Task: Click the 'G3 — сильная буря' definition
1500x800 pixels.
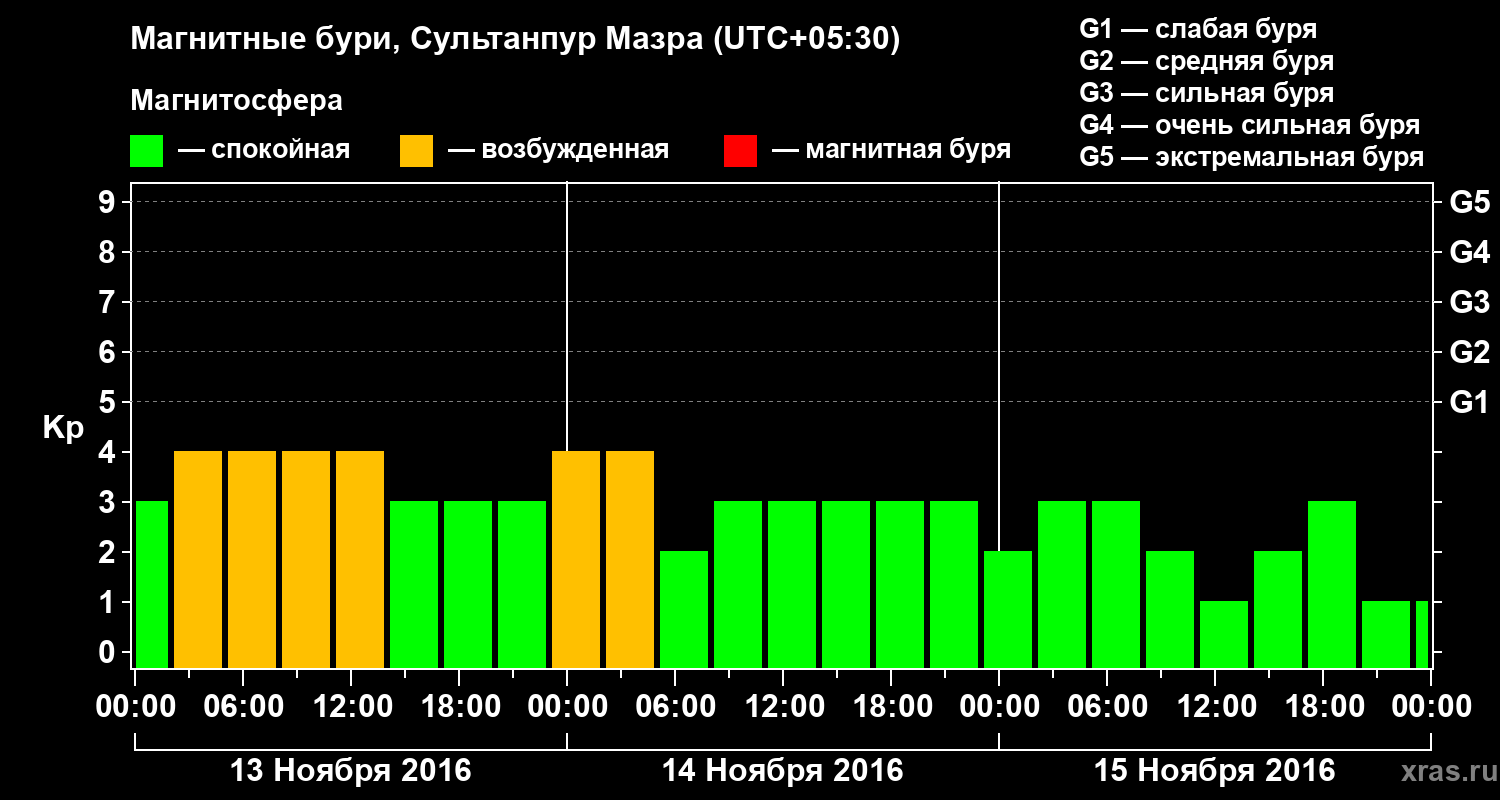Action: coord(1207,93)
